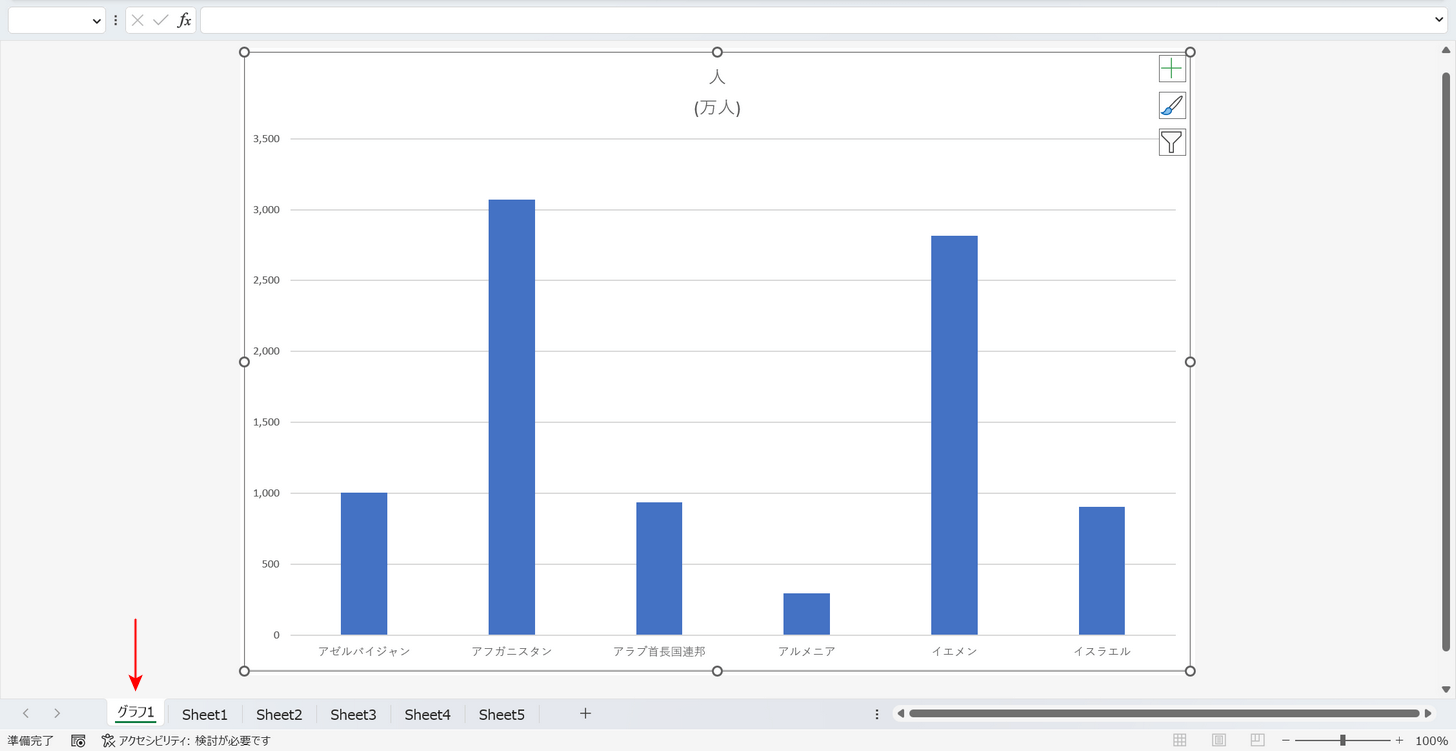Screen dimensions: 1456x751
Task: Click the Insert Function fx icon
Action: click(184, 20)
